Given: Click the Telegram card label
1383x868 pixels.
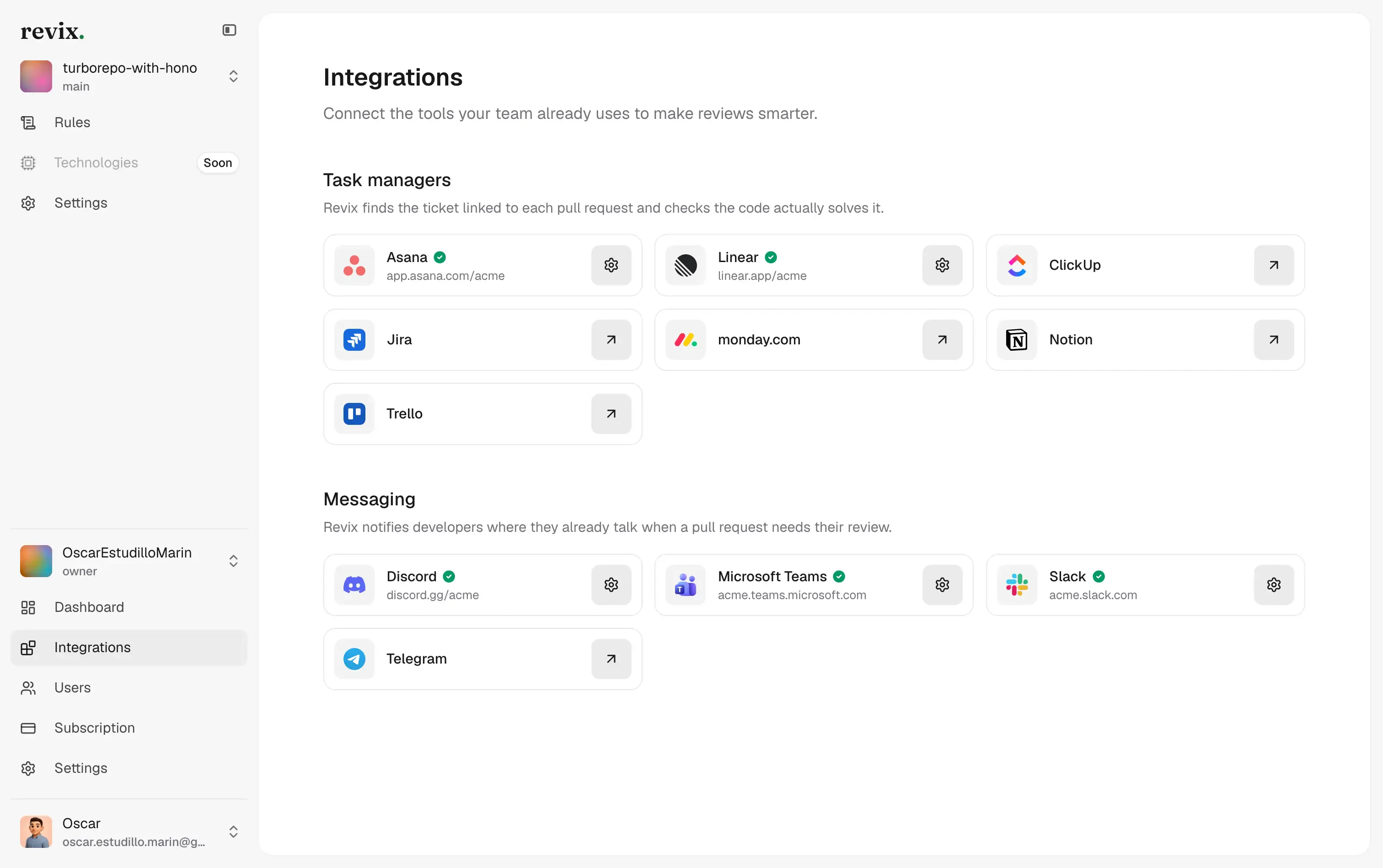Looking at the screenshot, I should click(416, 659).
